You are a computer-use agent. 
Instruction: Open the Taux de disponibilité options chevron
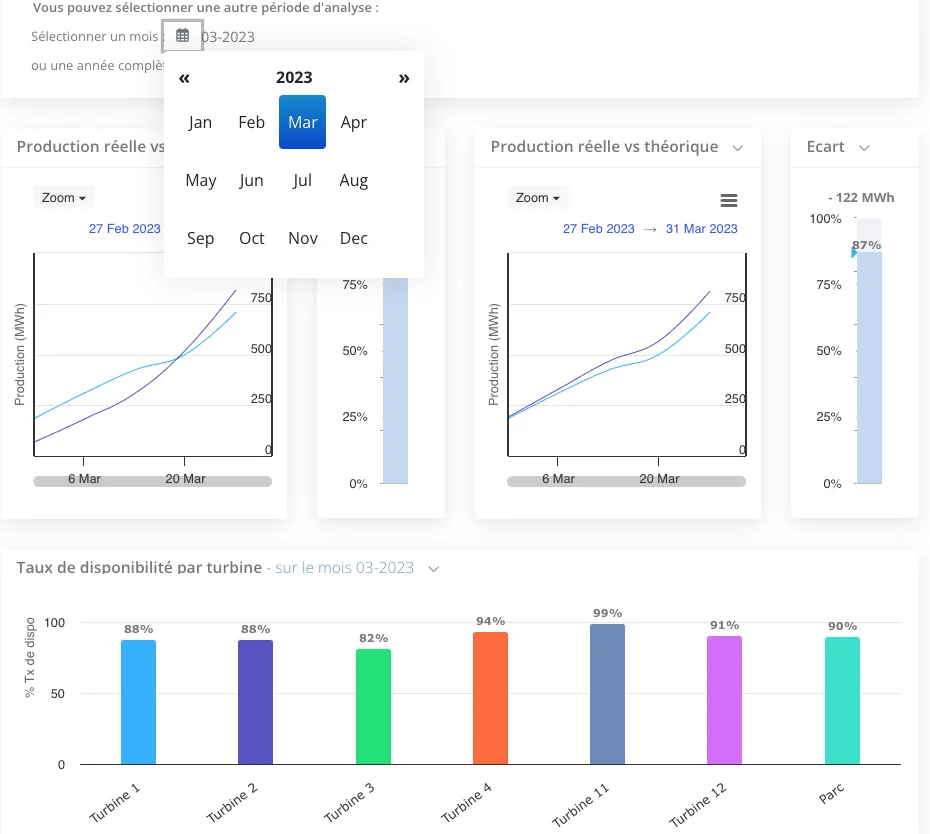coord(434,568)
